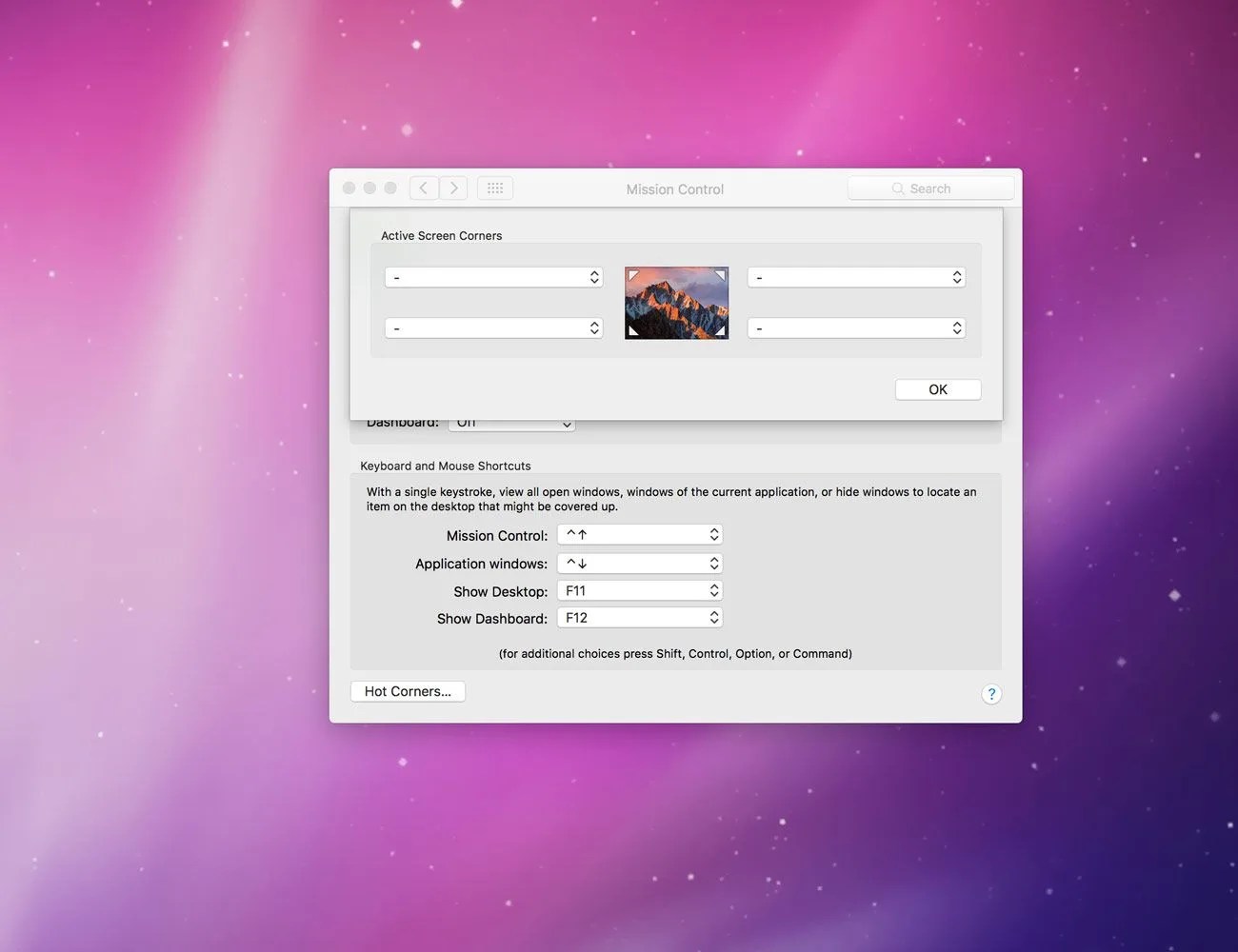Click the Search field in the toolbar
This screenshot has width=1238, height=952.
point(930,188)
